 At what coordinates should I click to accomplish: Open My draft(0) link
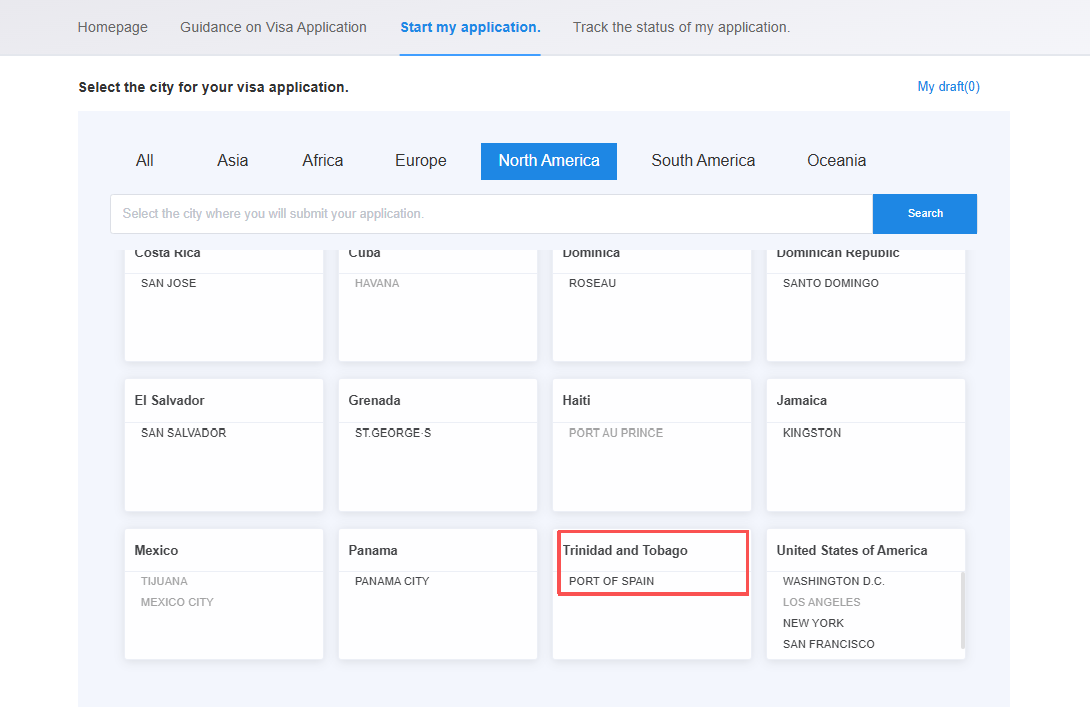pyautogui.click(x=948, y=86)
